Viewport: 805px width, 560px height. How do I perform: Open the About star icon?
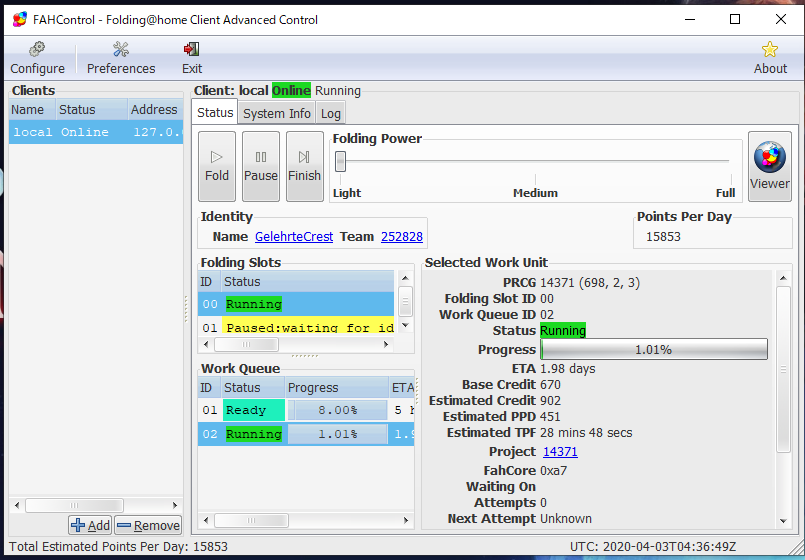(770, 58)
